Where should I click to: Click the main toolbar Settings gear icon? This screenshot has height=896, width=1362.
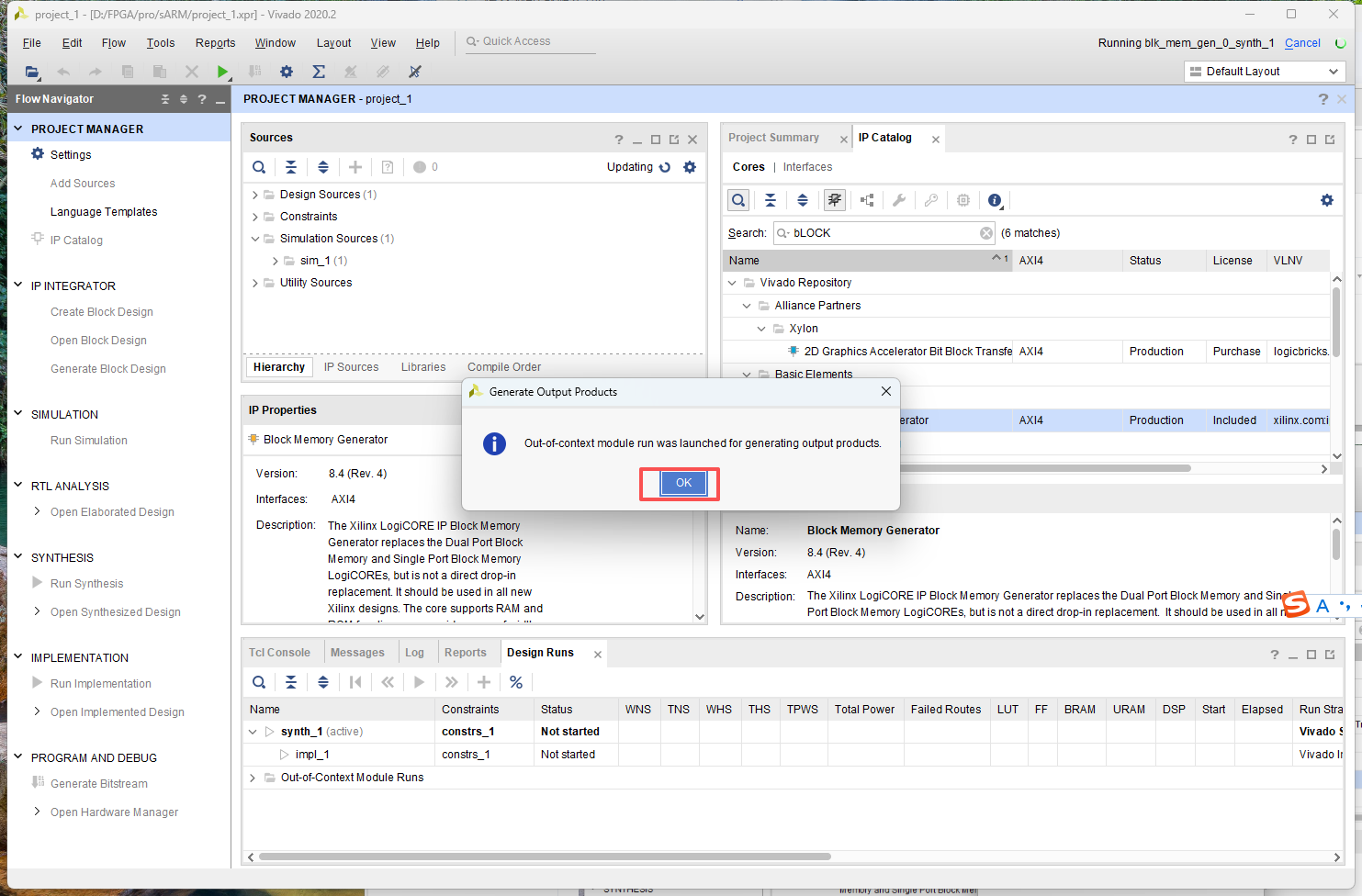click(287, 72)
